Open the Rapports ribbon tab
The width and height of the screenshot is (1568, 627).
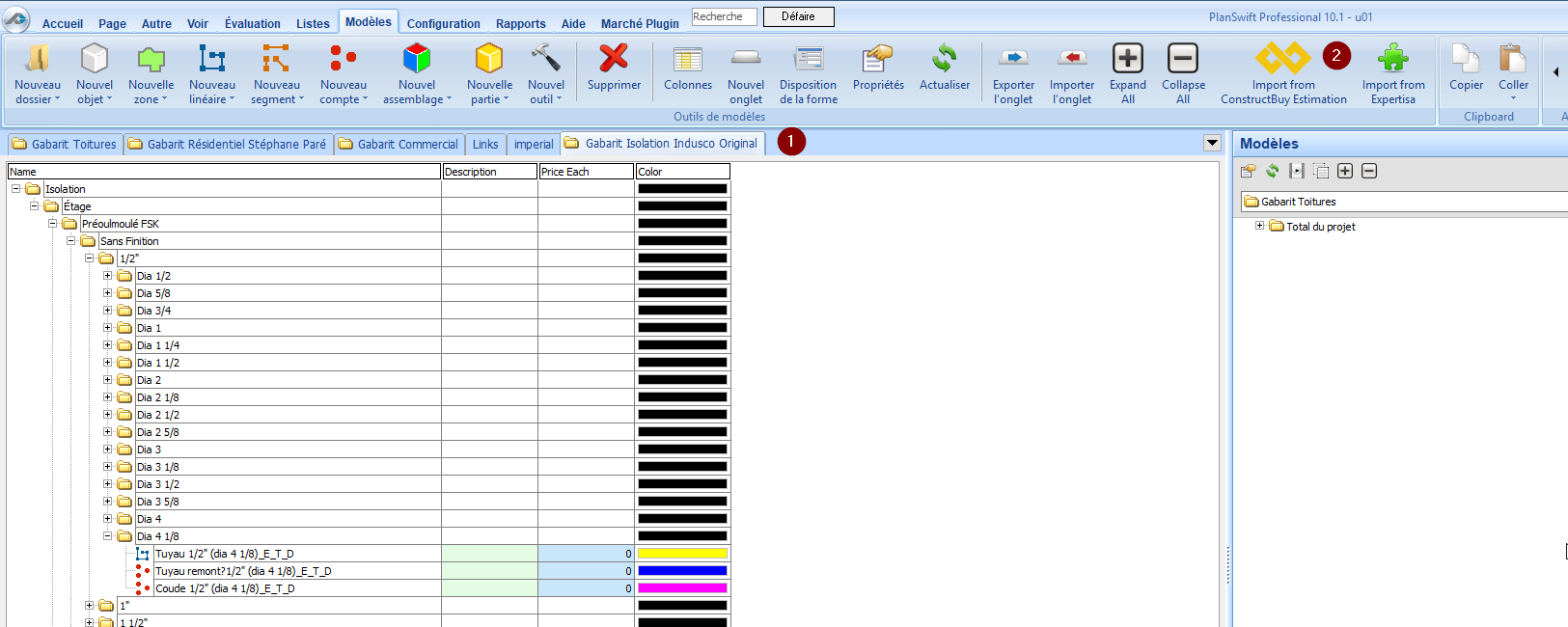tap(520, 23)
